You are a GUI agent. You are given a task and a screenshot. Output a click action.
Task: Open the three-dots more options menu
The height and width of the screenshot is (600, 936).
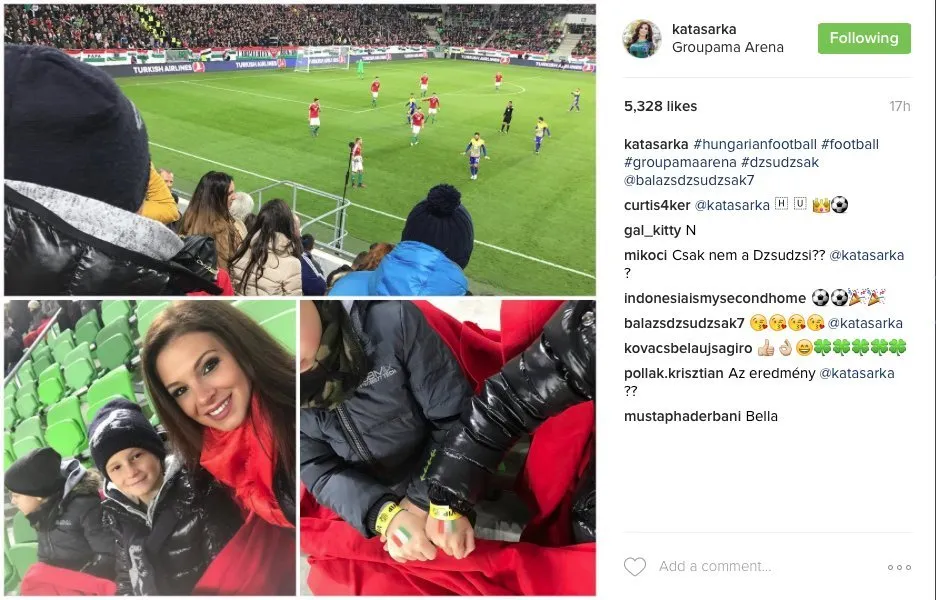pyautogui.click(x=899, y=567)
